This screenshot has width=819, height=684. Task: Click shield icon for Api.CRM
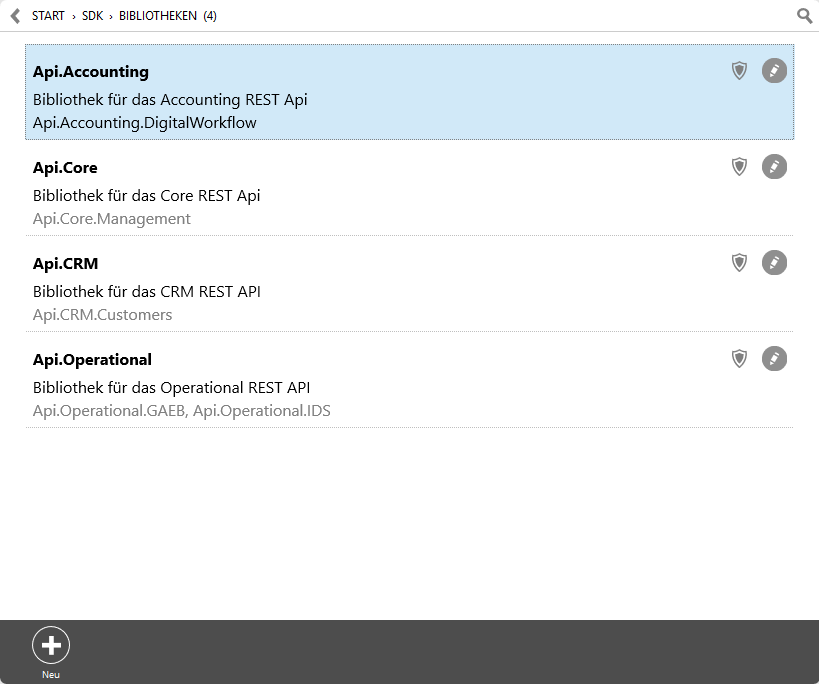pos(739,263)
